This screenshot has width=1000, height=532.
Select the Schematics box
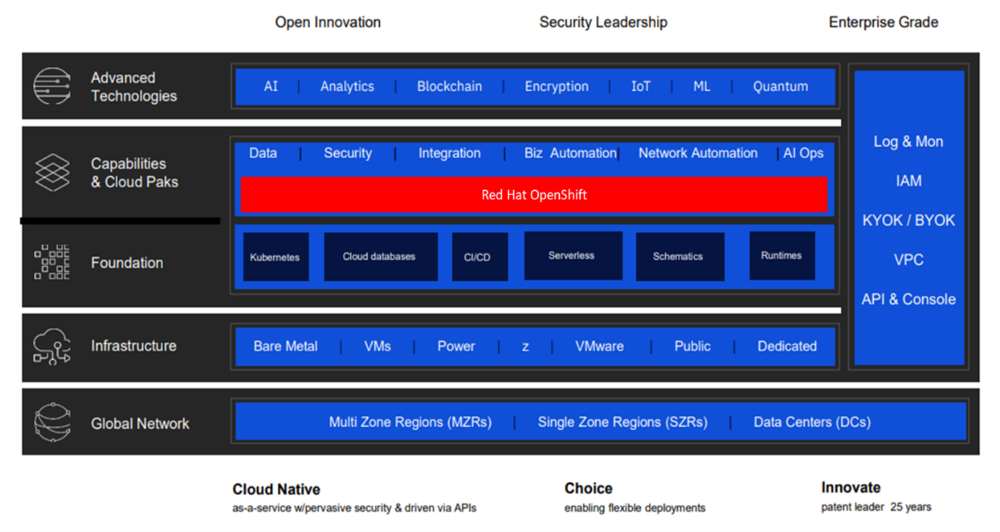(x=680, y=256)
